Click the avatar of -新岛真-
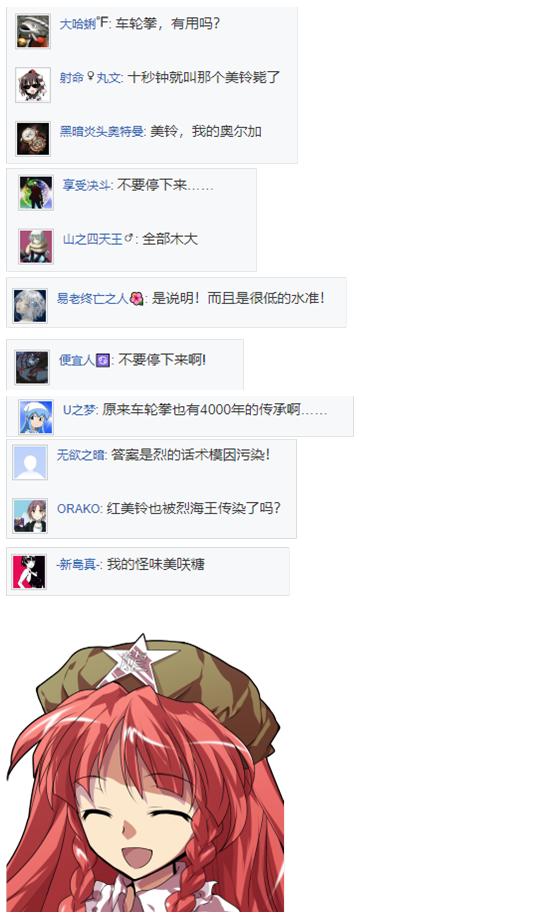The height and width of the screenshot is (915, 558). pos(29,572)
